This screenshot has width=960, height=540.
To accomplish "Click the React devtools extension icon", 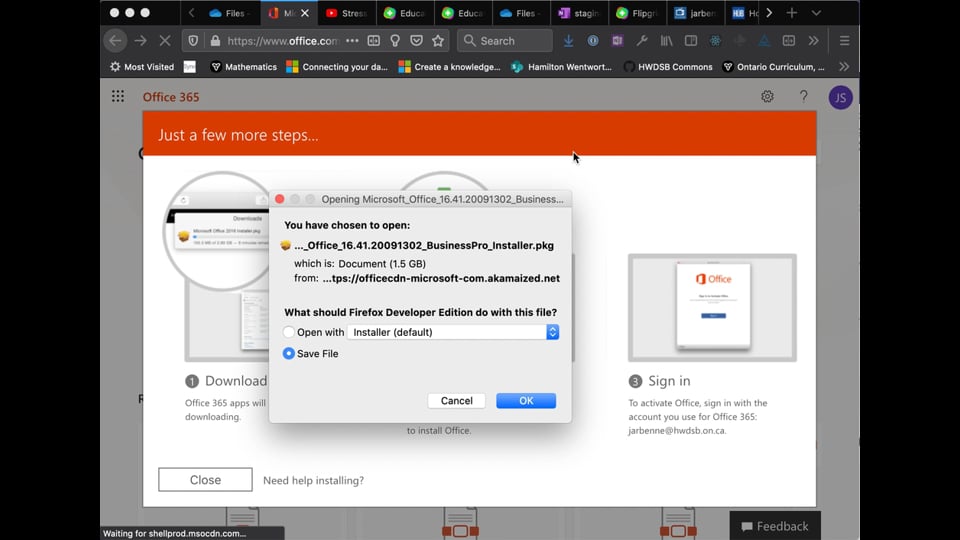I will pyautogui.click(x=715, y=41).
